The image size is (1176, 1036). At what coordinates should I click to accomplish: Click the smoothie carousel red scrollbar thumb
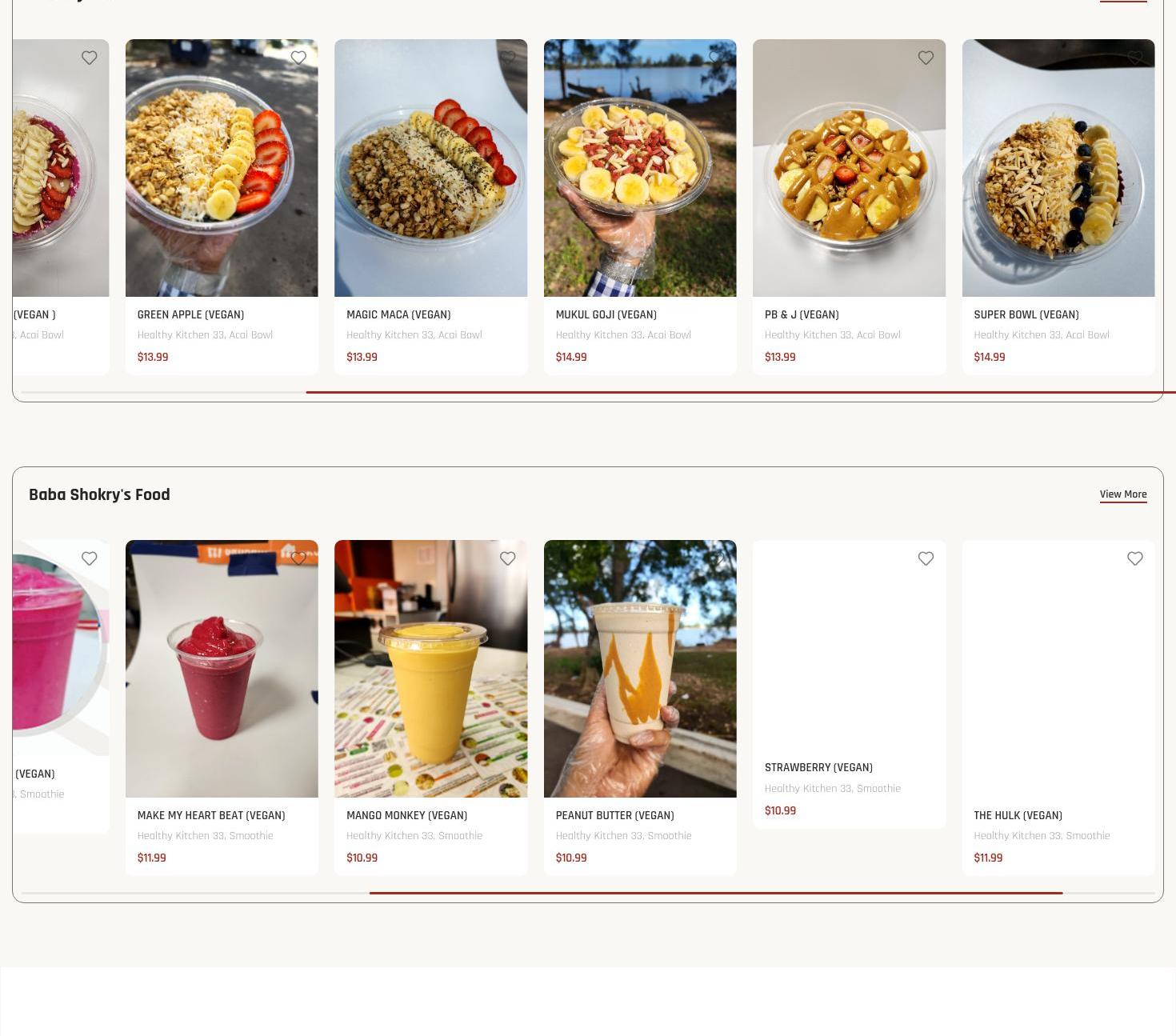(x=715, y=893)
